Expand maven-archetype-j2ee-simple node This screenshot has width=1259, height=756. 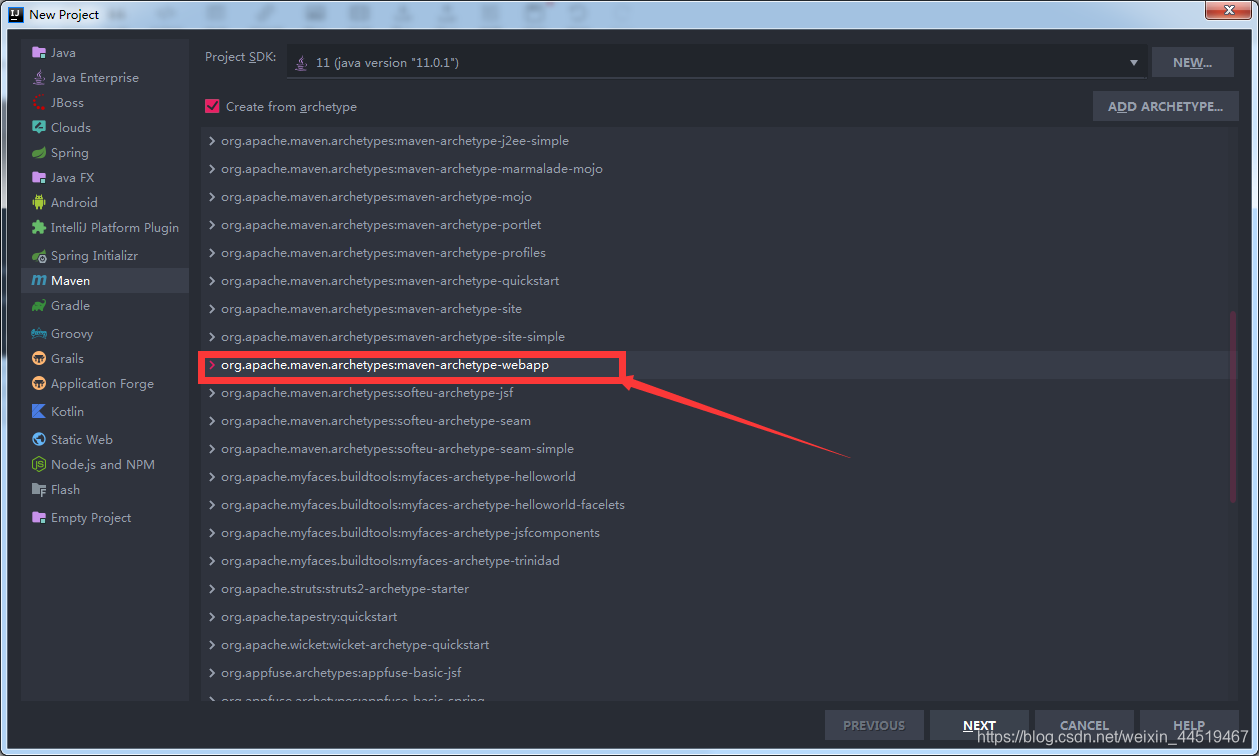coord(212,141)
